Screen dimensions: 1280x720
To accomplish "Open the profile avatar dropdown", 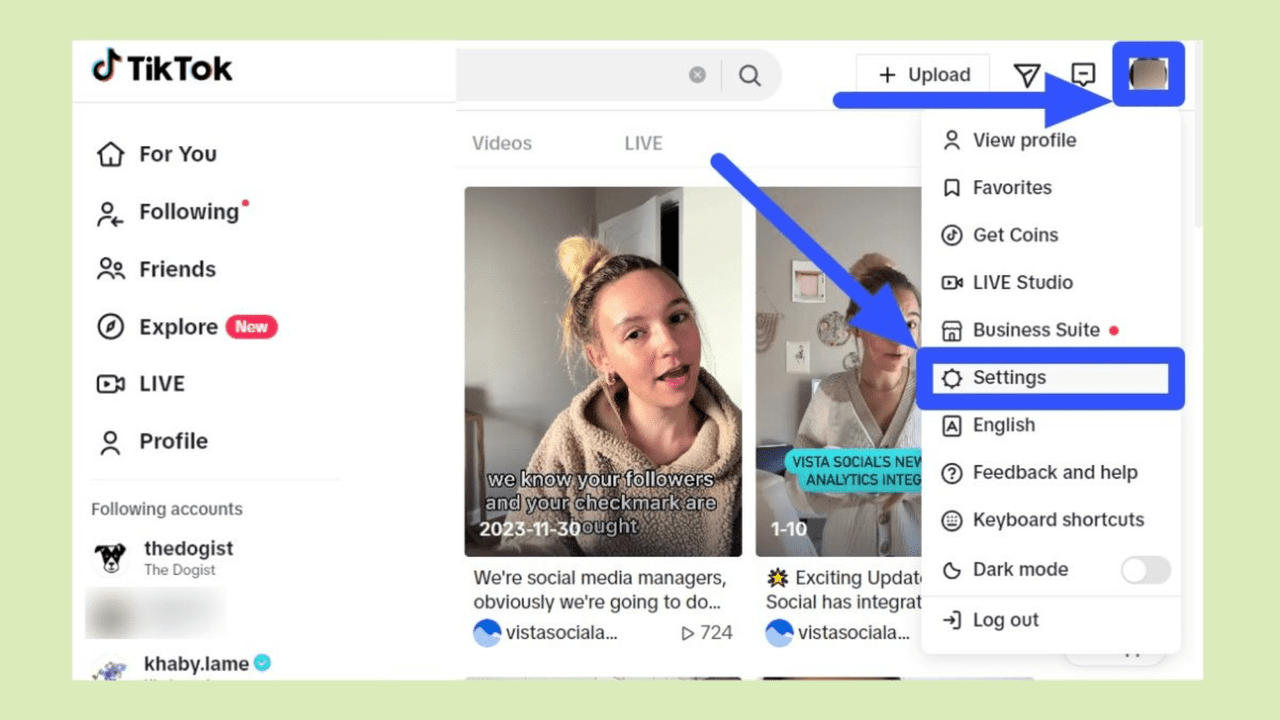I will 1148,75.
